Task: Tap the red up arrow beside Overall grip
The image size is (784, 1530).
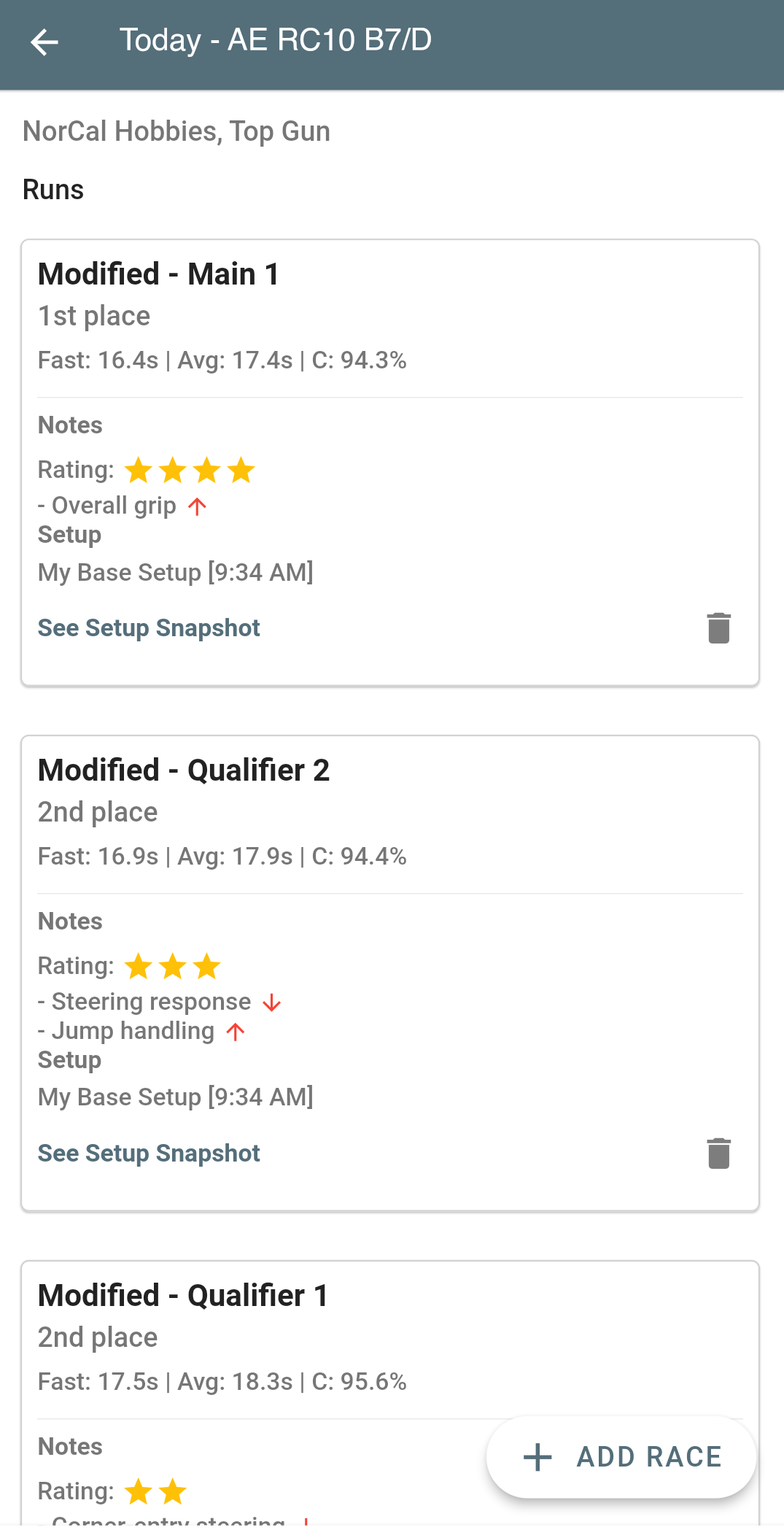Action: click(197, 506)
